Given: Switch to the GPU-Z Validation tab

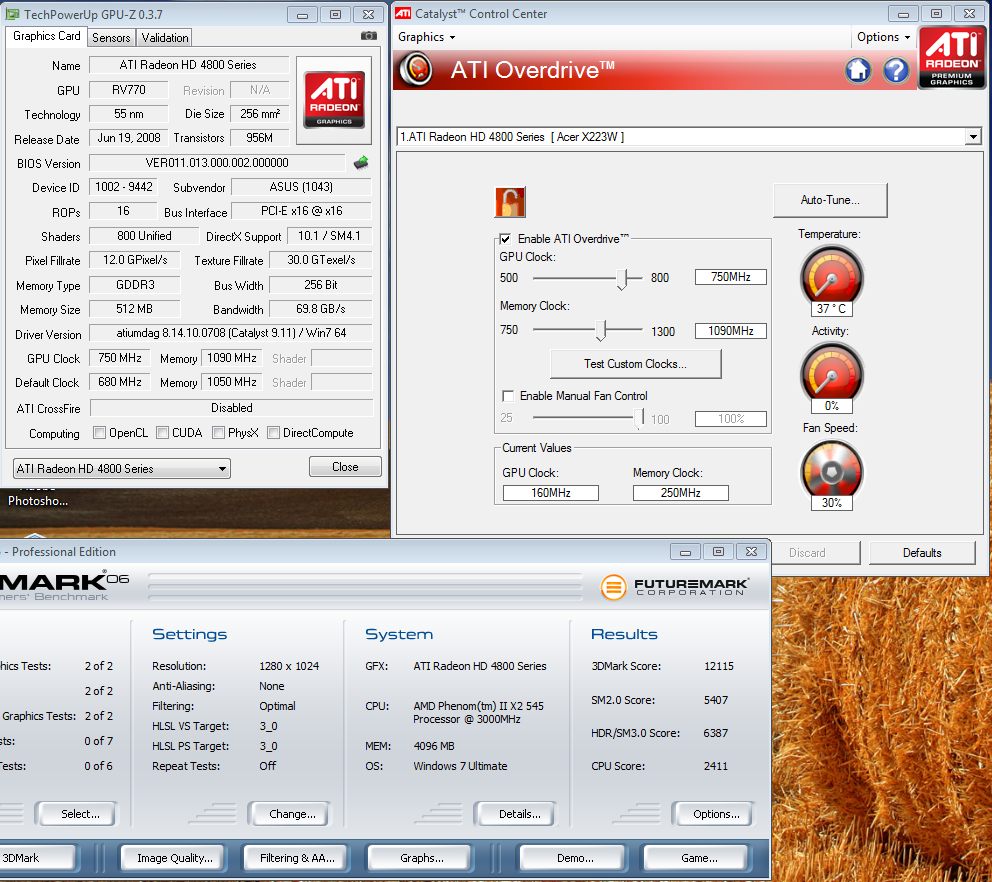Looking at the screenshot, I should (x=164, y=38).
